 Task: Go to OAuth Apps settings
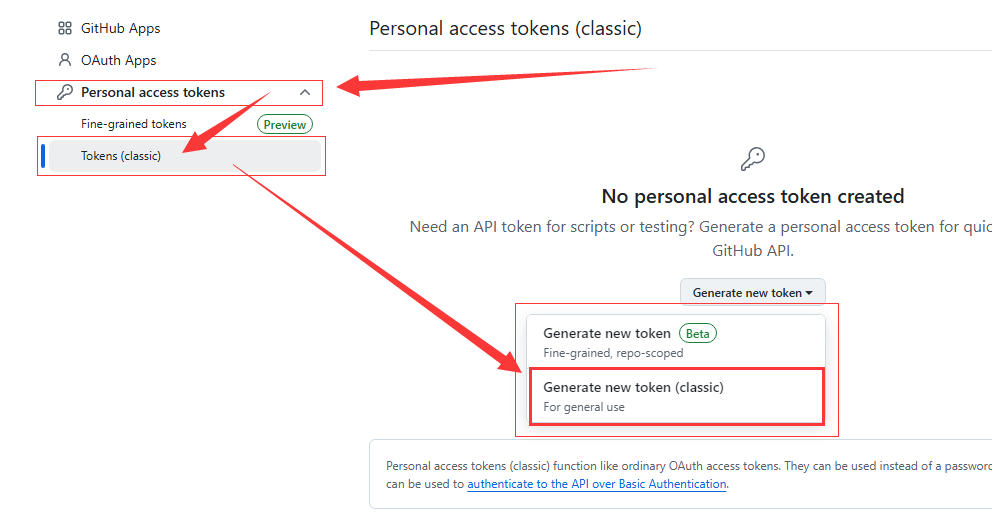(x=118, y=60)
